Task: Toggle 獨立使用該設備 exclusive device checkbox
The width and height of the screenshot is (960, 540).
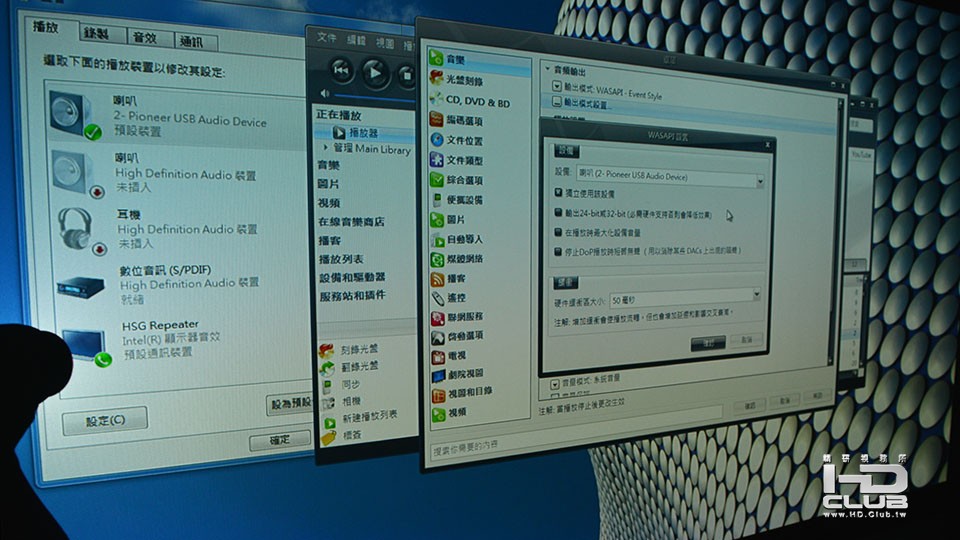Action: 558,193
